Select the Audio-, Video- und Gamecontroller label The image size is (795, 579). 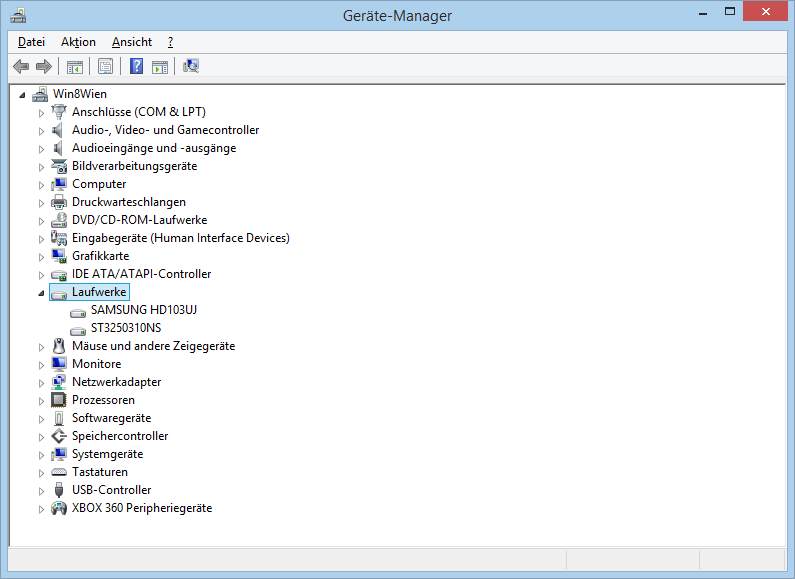165,130
